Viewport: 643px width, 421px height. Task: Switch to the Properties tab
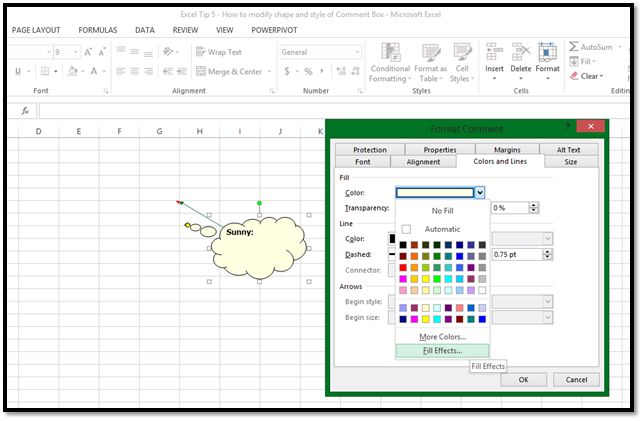440,150
